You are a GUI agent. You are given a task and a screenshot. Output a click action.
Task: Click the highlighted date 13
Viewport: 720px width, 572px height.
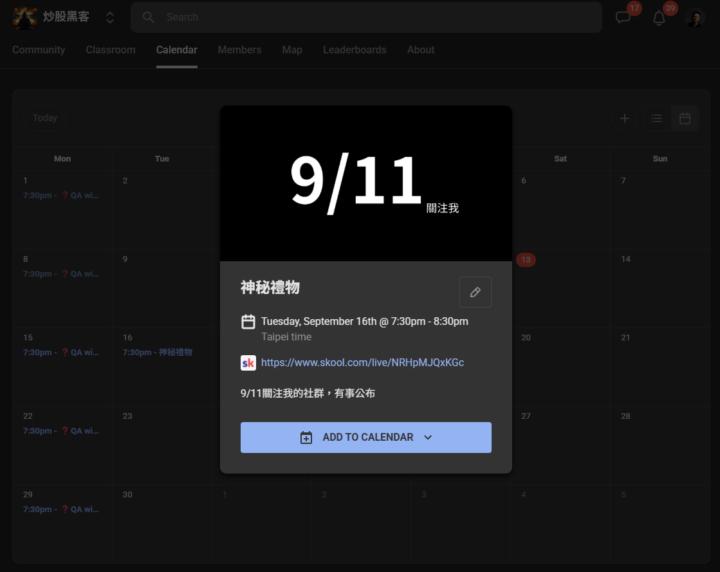[x=526, y=260]
